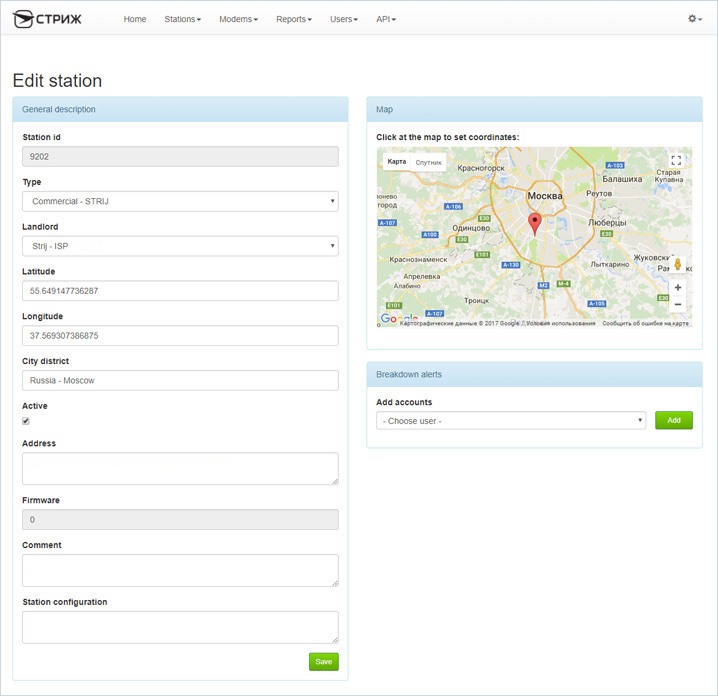Viewport: 718px width, 696px height.
Task: Click the Map panel header
Action: (534, 109)
